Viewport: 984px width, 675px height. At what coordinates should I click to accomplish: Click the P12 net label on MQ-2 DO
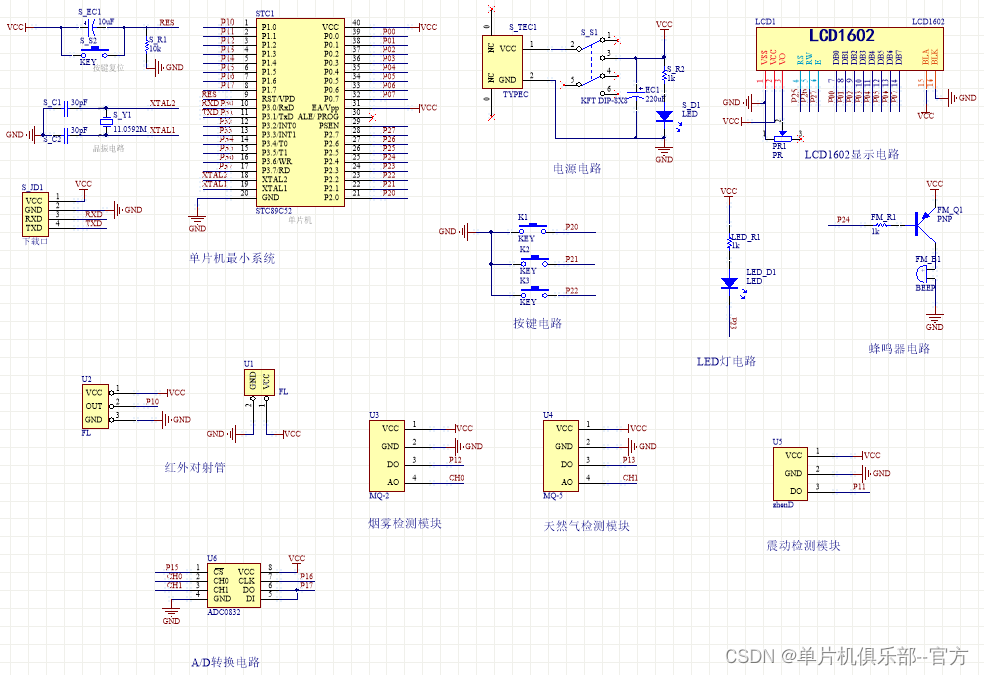pyautogui.click(x=456, y=460)
